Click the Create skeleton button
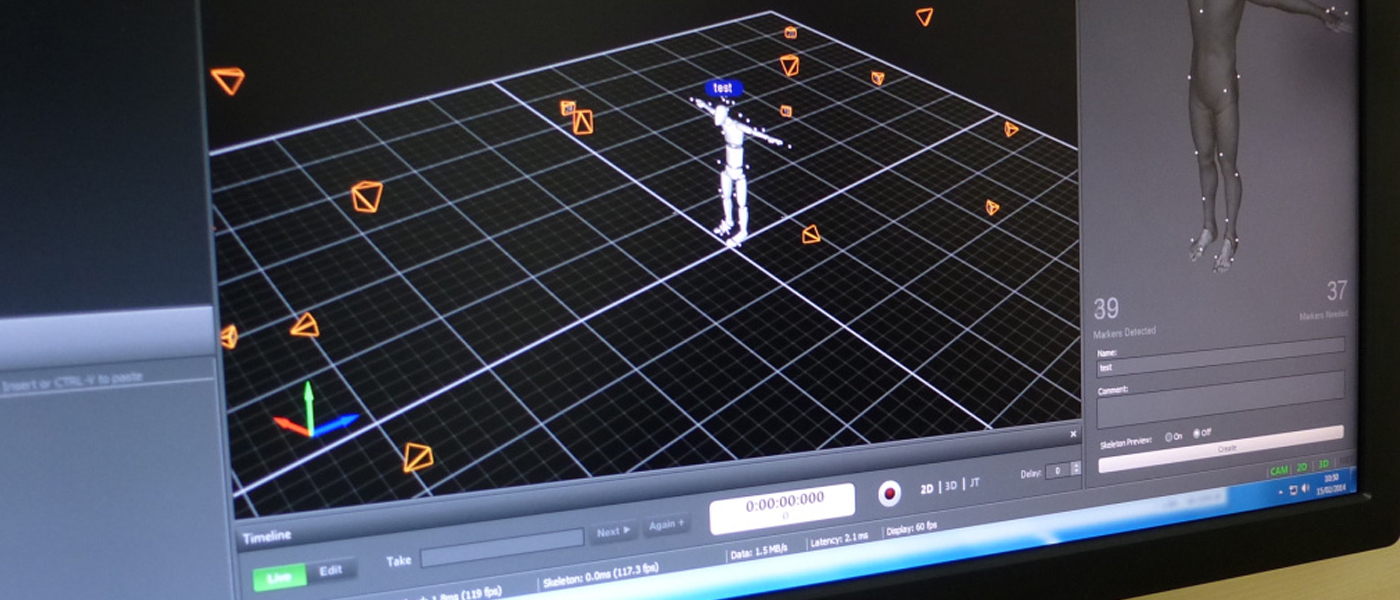 point(1225,449)
